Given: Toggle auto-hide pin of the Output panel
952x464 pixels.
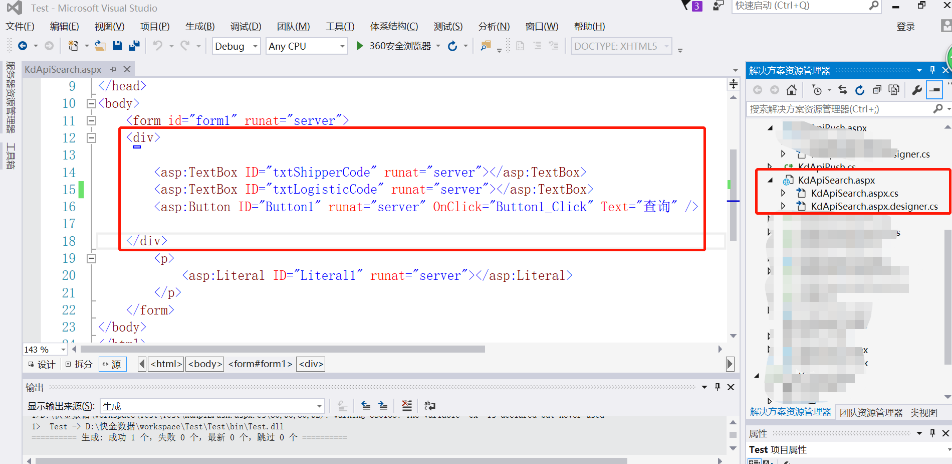Looking at the screenshot, I should point(717,387).
